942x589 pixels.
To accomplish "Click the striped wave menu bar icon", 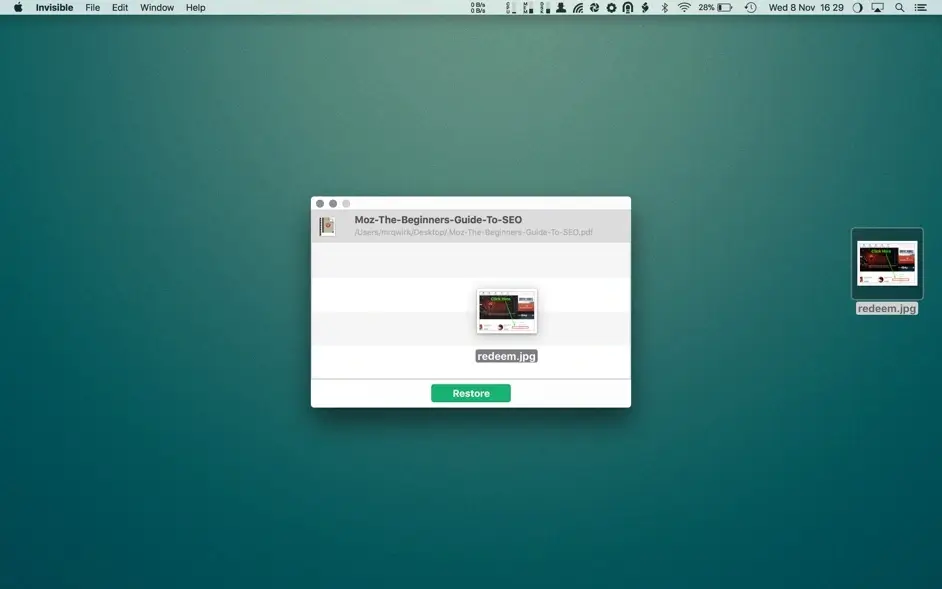I will [577, 8].
